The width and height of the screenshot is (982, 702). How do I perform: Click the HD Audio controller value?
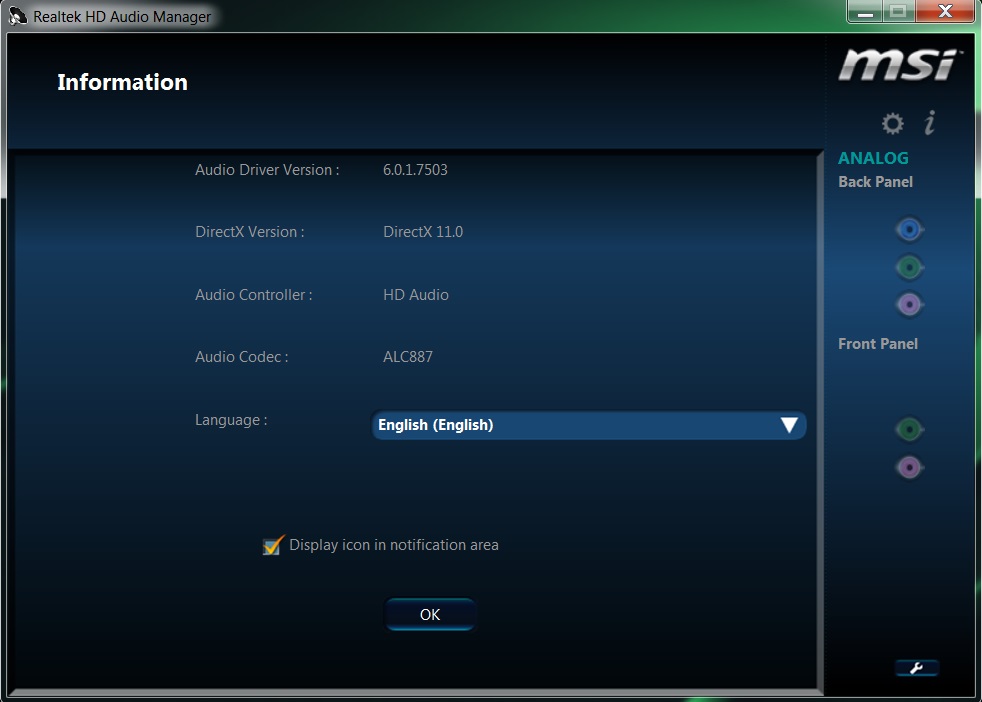(x=416, y=295)
